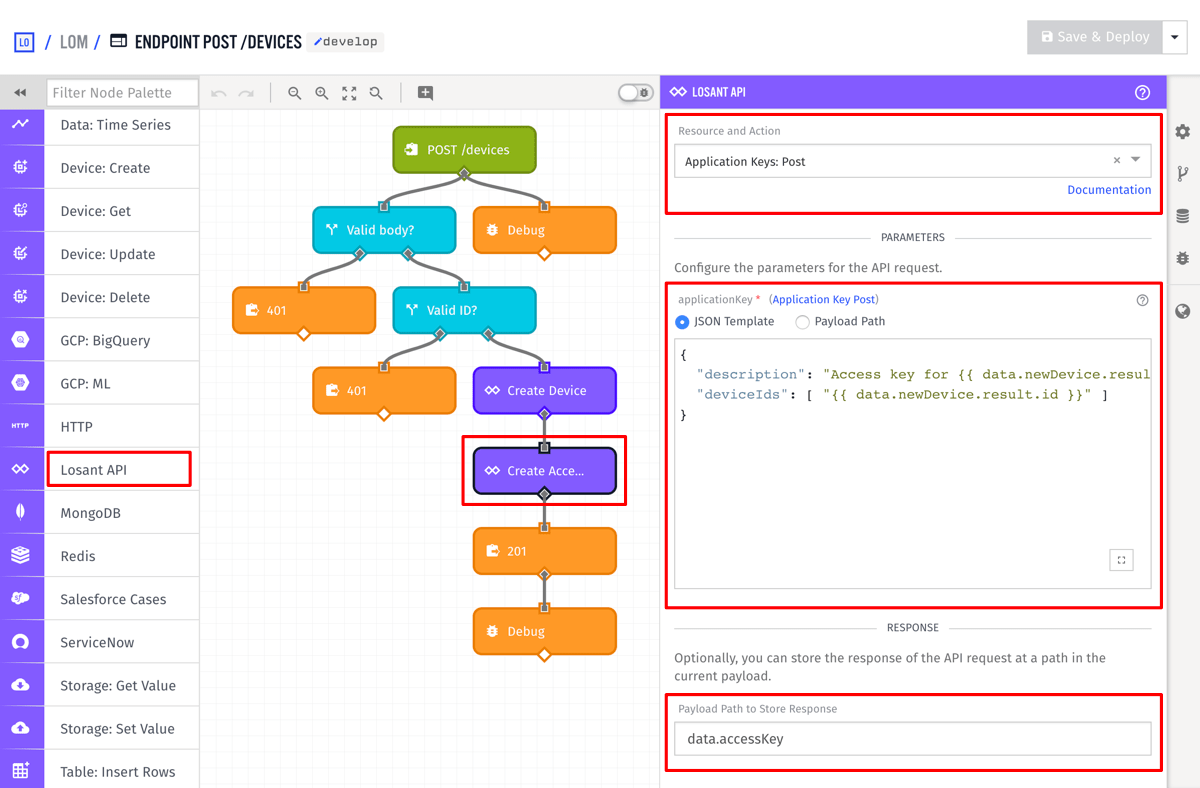Image resolution: width=1200 pixels, height=788 pixels.
Task: Fit workflow to screen with the expand icon
Action: tap(349, 93)
